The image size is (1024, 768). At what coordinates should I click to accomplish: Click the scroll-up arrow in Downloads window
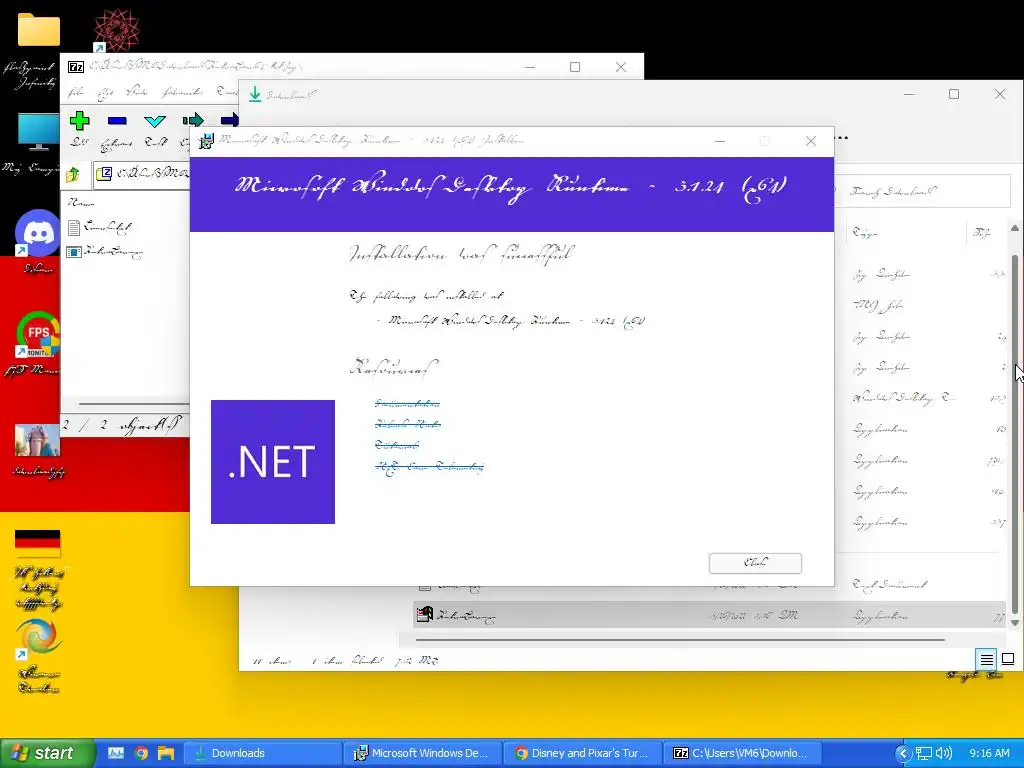coord(1015,229)
